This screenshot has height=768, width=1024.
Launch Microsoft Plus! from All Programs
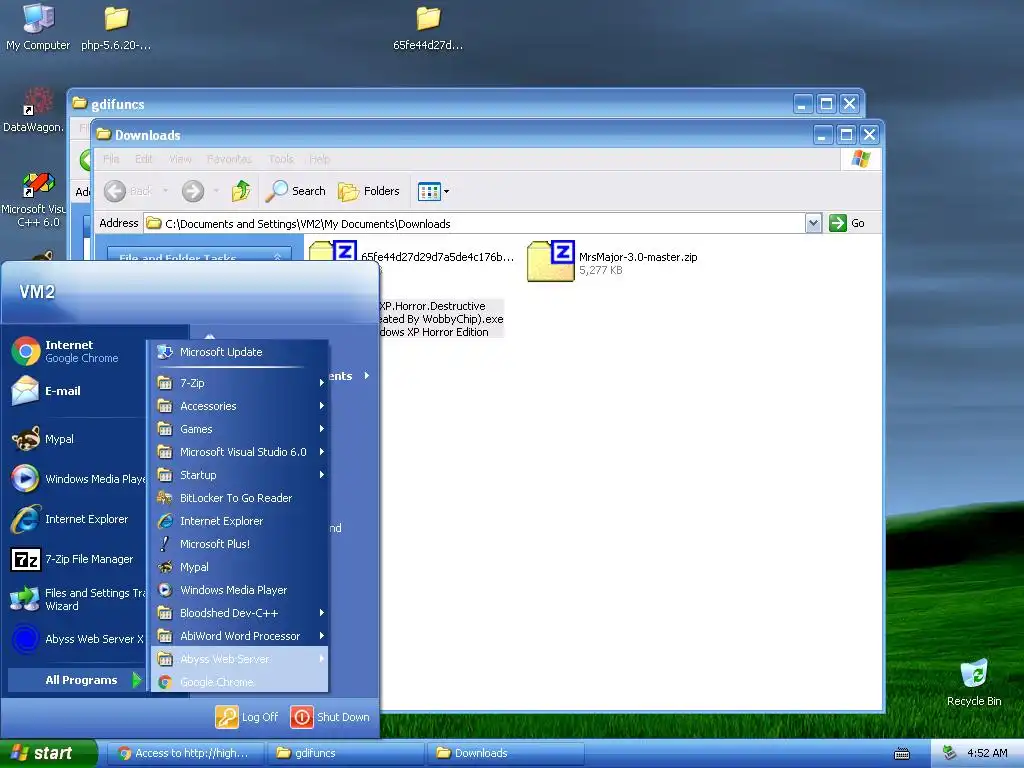[x=240, y=543]
